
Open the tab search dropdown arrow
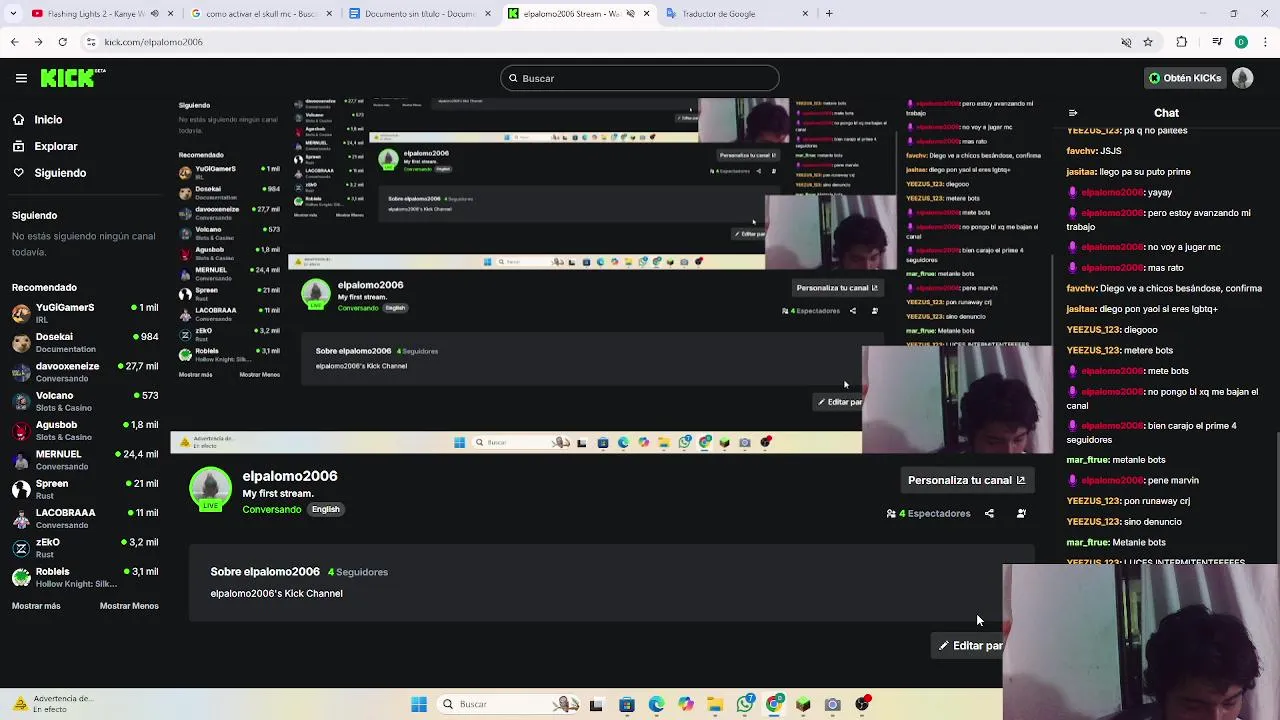(11, 14)
